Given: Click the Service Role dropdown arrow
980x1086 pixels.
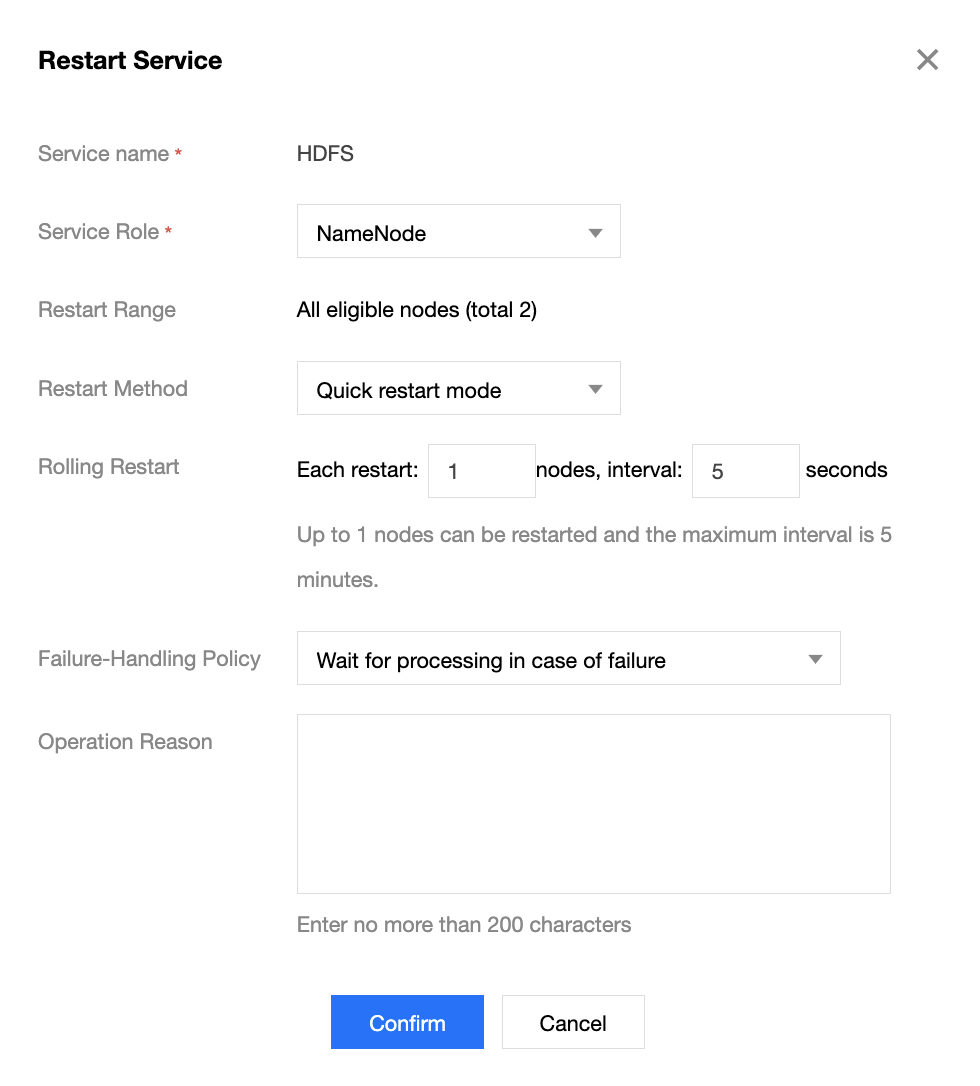Looking at the screenshot, I should (x=595, y=233).
